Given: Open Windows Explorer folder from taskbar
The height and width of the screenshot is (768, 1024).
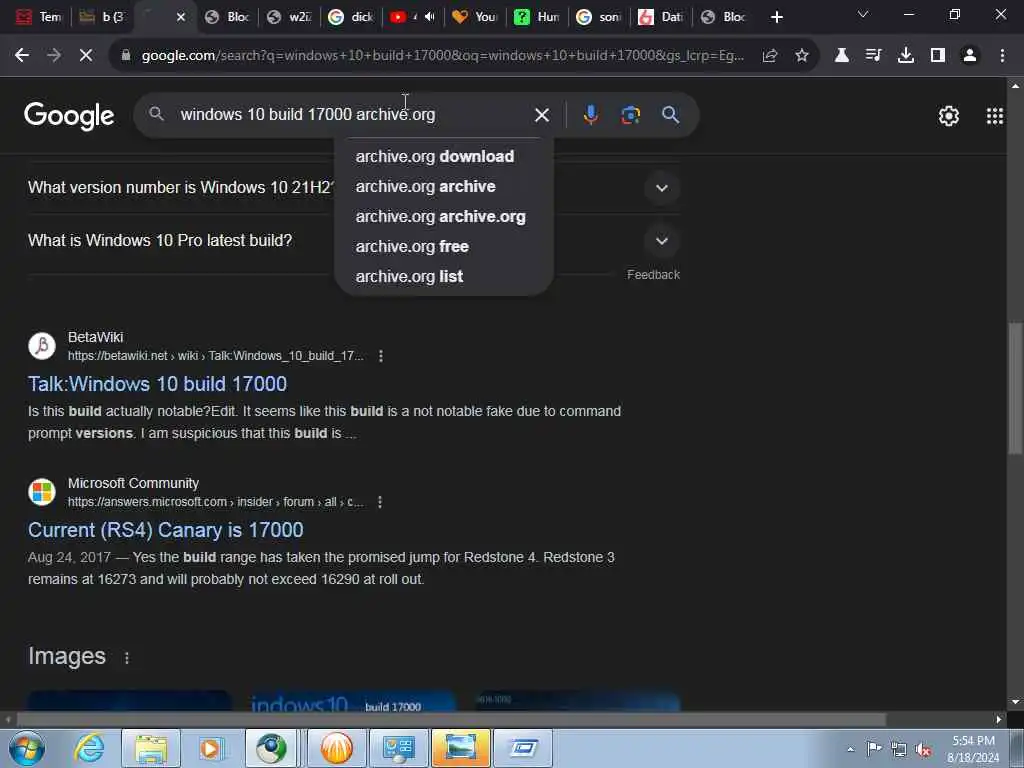Looking at the screenshot, I should (x=151, y=748).
